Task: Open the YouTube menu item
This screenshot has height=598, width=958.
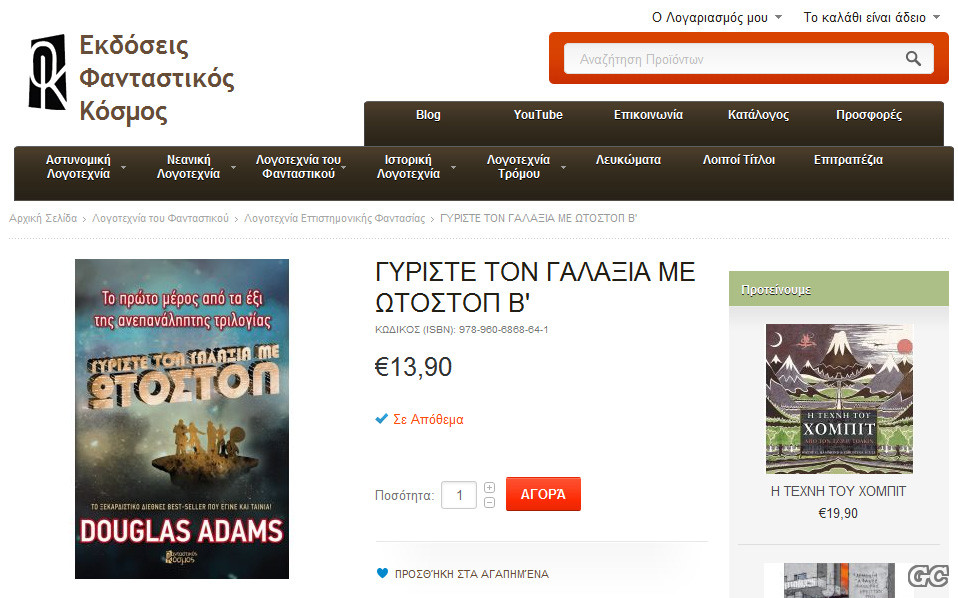Action: 538,115
